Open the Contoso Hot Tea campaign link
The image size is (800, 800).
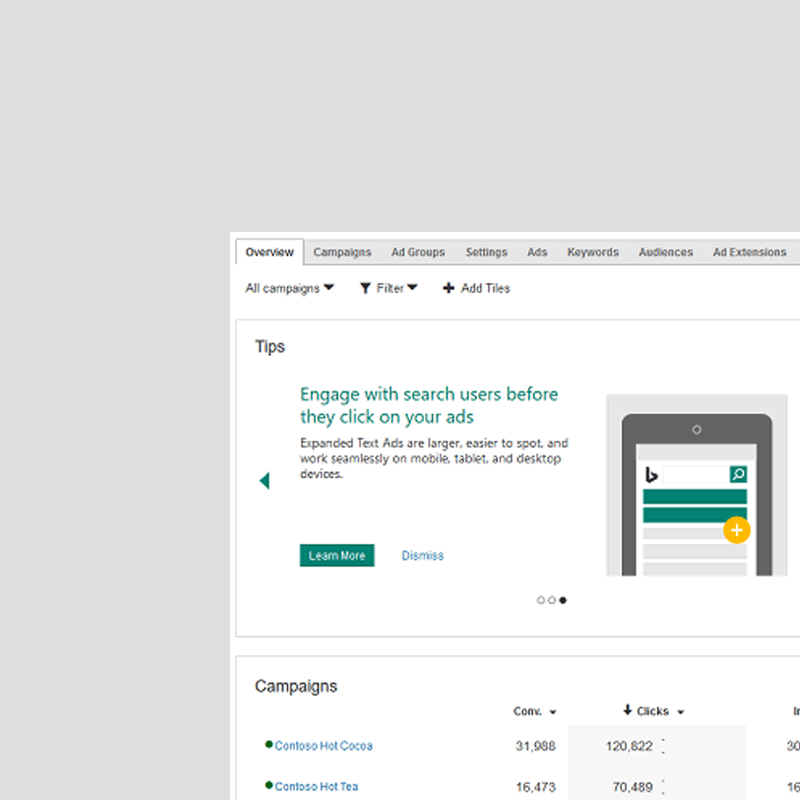click(x=316, y=786)
